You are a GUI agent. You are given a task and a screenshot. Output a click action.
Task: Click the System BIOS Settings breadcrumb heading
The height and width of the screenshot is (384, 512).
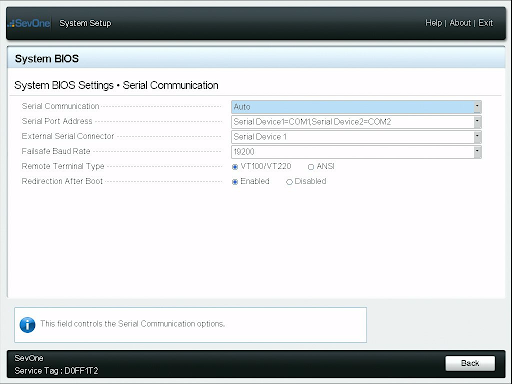116,85
